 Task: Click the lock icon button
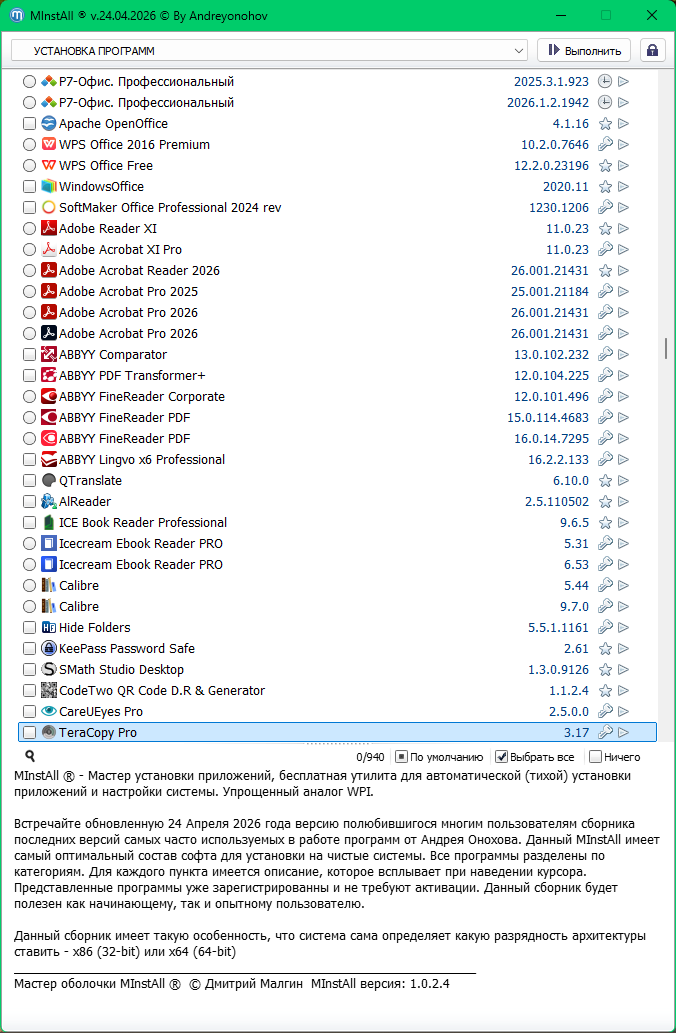[x=653, y=50]
